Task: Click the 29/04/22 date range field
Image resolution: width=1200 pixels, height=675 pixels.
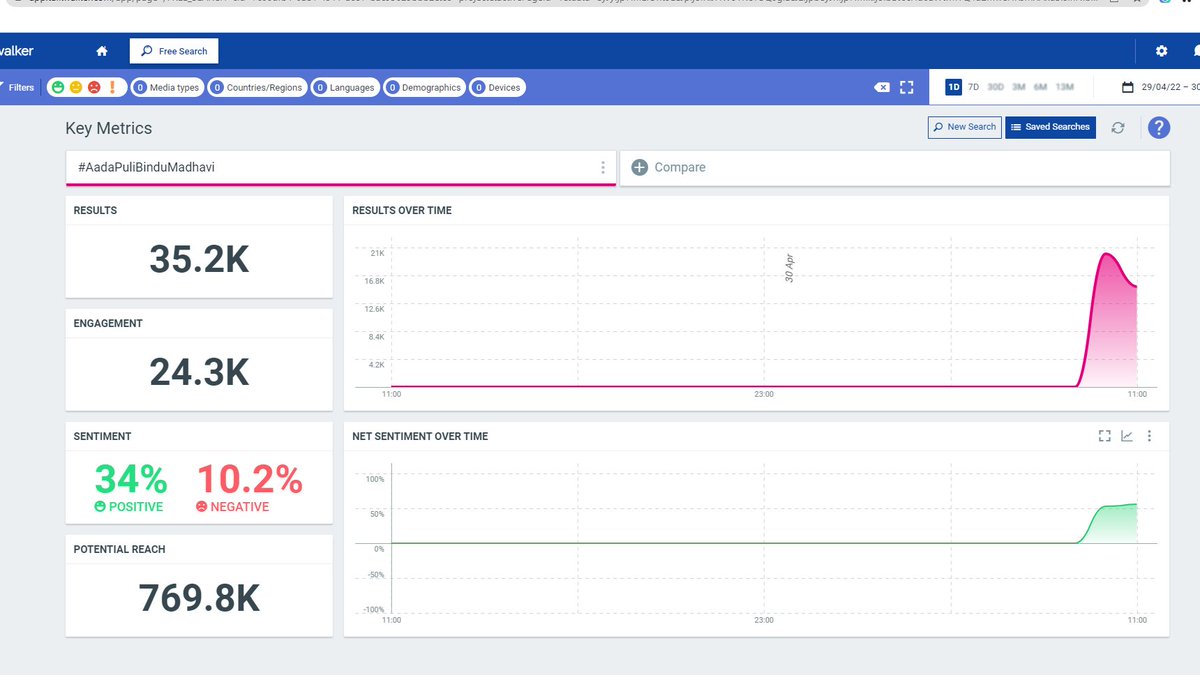Action: click(x=1170, y=87)
